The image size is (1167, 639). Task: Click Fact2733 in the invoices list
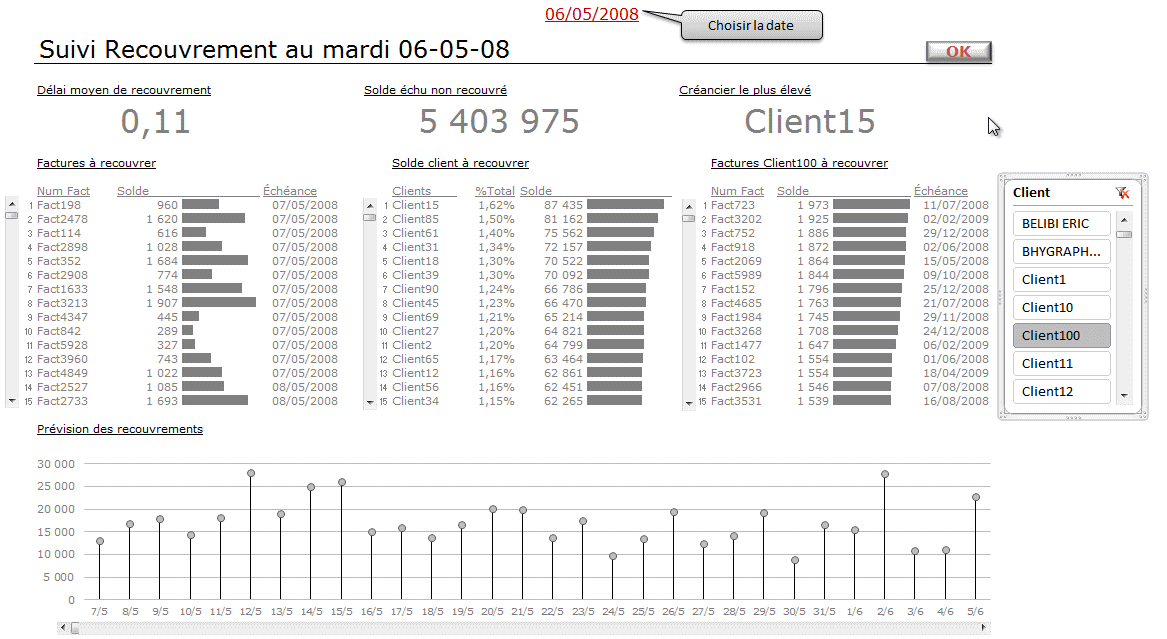[63, 401]
